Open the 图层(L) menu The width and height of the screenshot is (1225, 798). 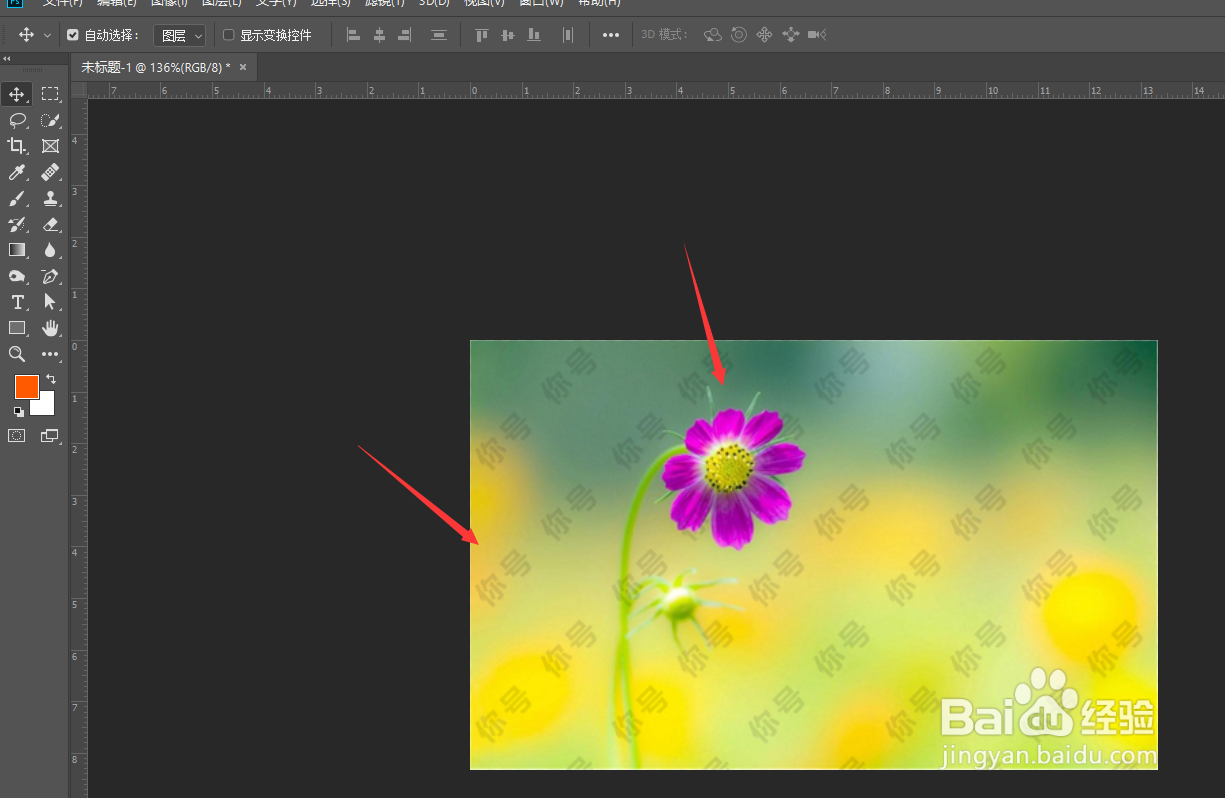point(221,3)
